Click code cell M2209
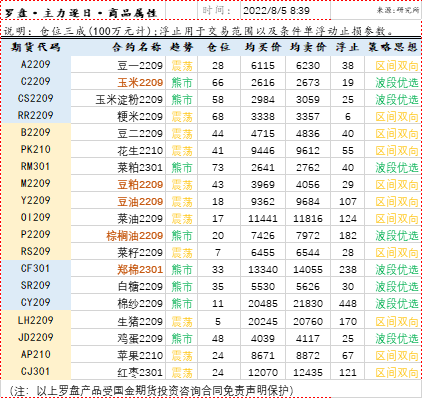Image resolution: width=422 pixels, height=398 pixels. click(x=36, y=183)
